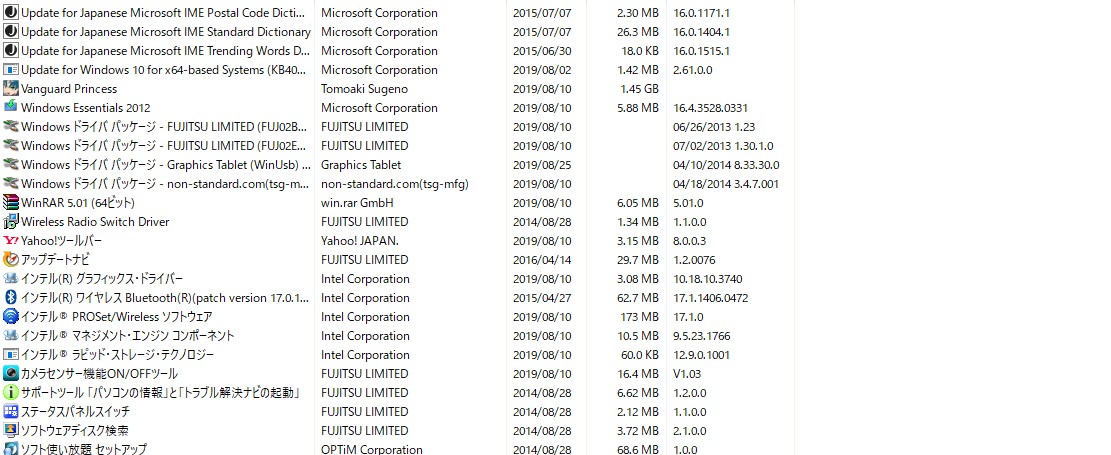Select the アップデートナビ program name
Image resolution: width=1111 pixels, height=455 pixels.
pyautogui.click(x=55, y=259)
